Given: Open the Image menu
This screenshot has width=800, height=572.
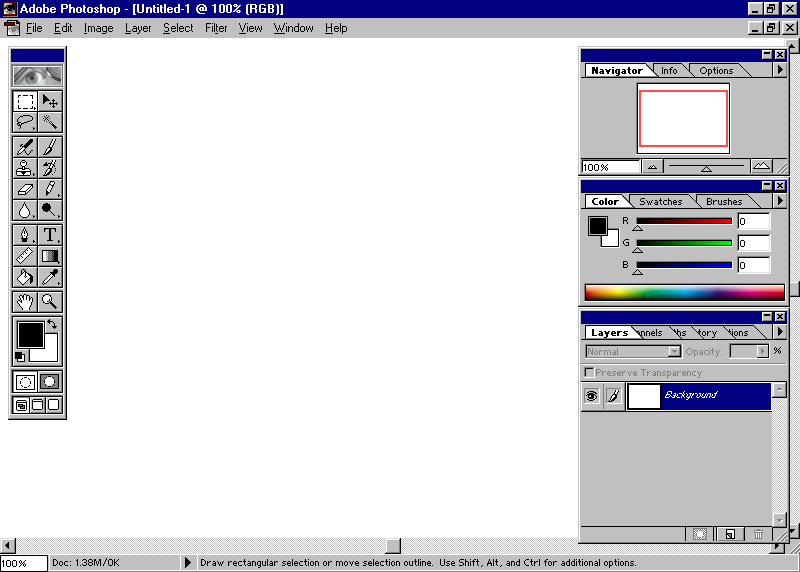Looking at the screenshot, I should pos(98,28).
